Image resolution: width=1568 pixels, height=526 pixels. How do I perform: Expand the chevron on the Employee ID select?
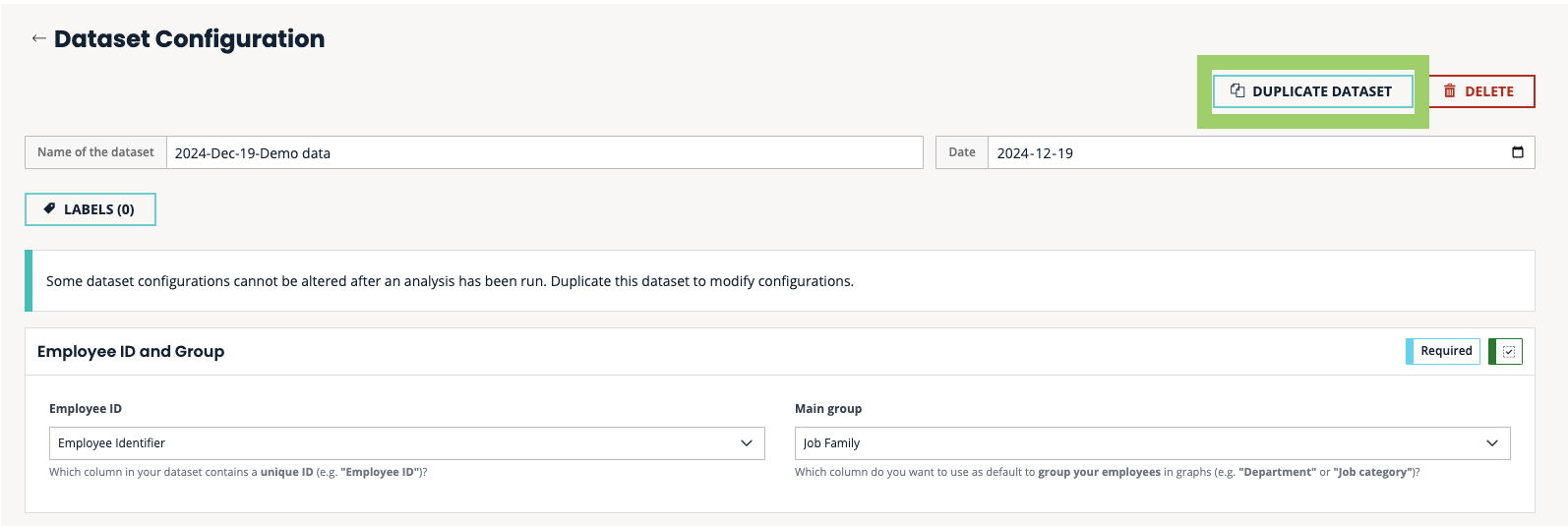(x=746, y=443)
